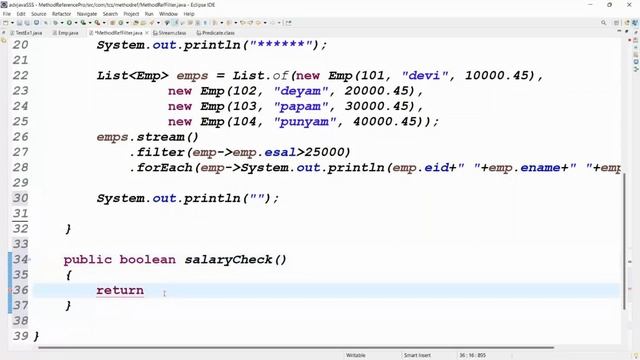The width and height of the screenshot is (640, 360).
Task: Toggle Mark Occurrences in the toolbar
Action: tap(176, 23)
